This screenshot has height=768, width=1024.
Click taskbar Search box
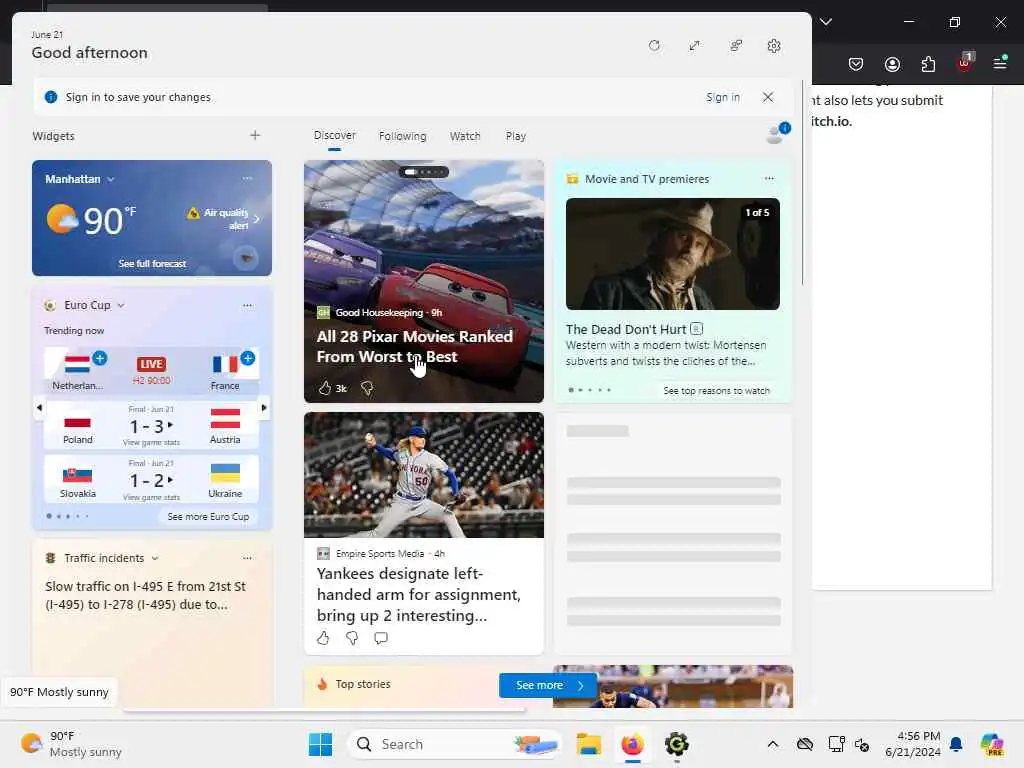coord(455,744)
